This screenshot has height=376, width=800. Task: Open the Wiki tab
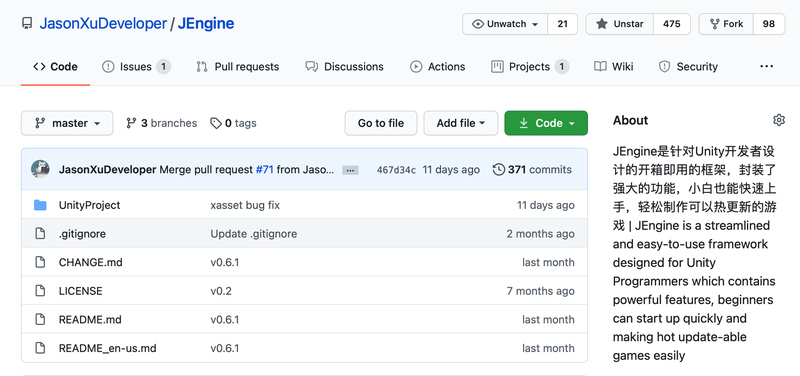[614, 67]
